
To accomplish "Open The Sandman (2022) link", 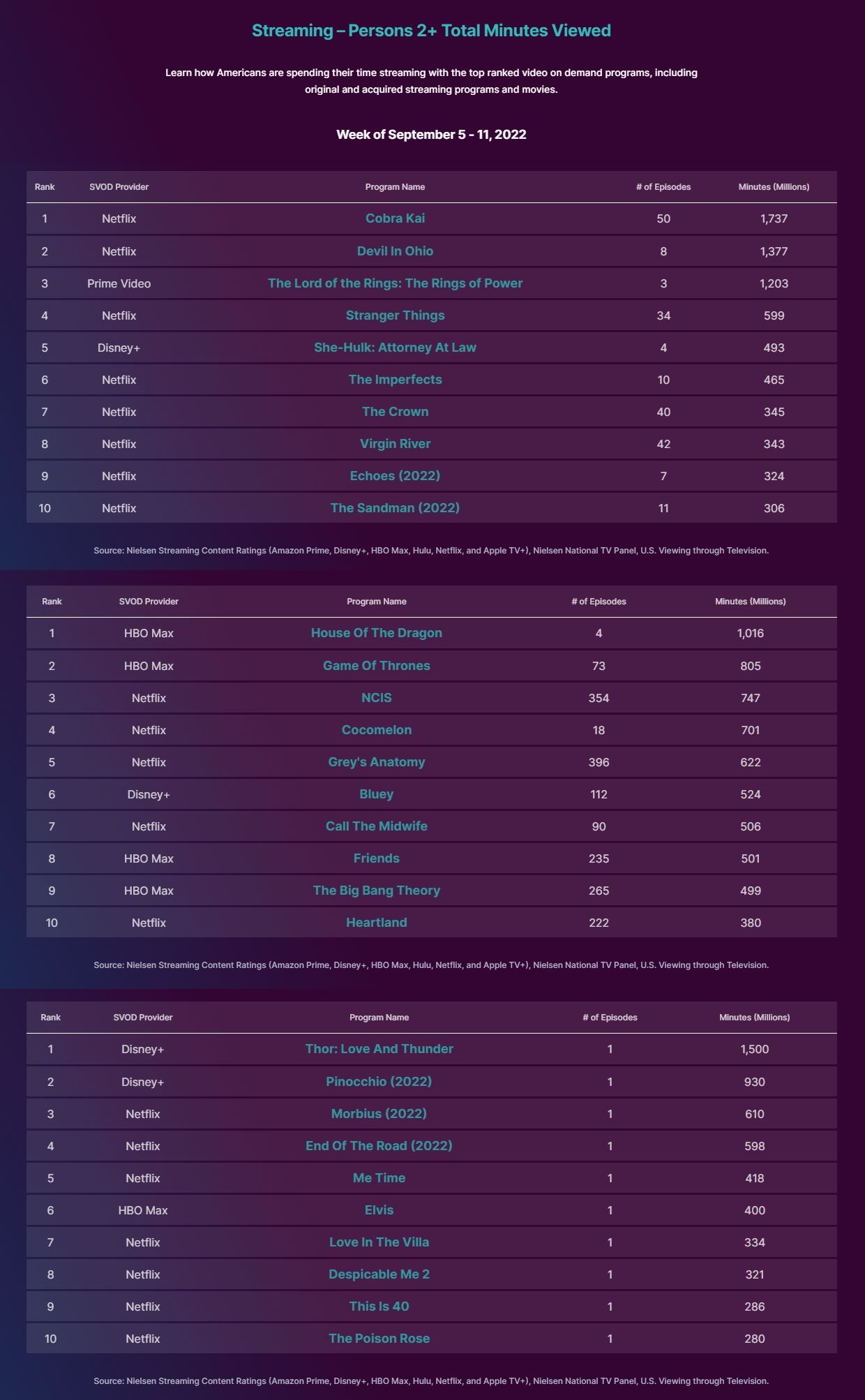I will pyautogui.click(x=395, y=508).
